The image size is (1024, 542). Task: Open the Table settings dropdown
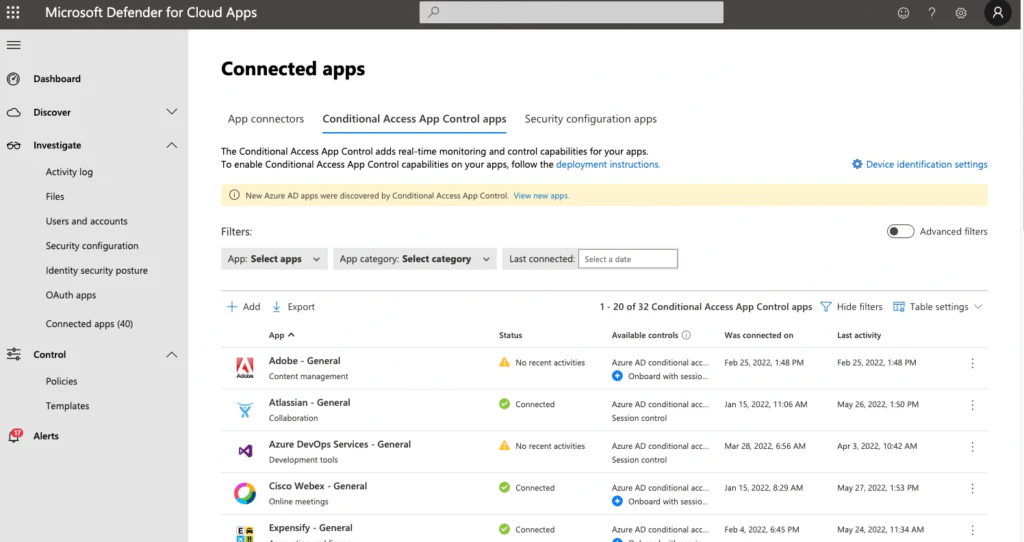pos(937,306)
